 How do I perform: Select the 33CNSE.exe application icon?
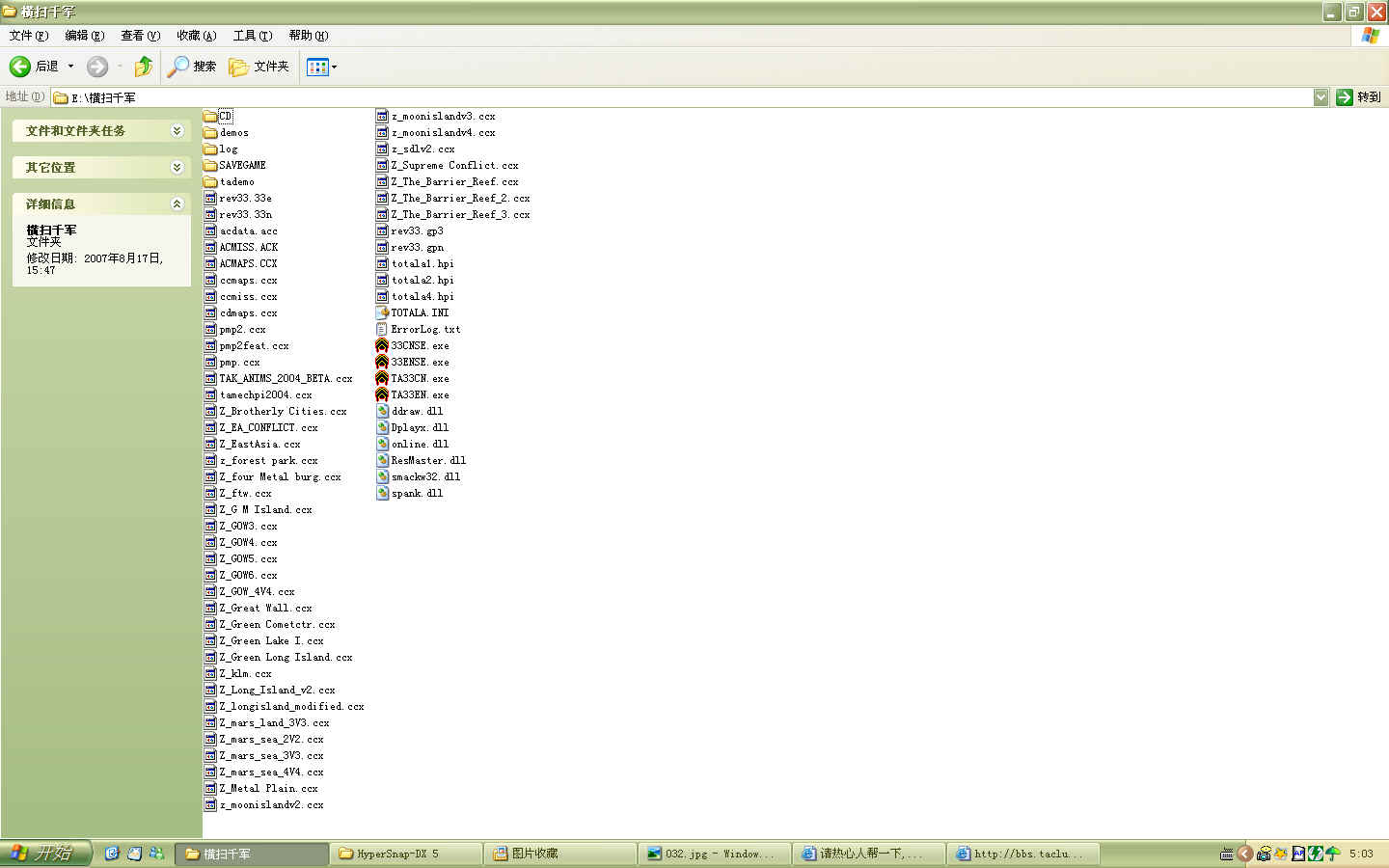coord(382,346)
